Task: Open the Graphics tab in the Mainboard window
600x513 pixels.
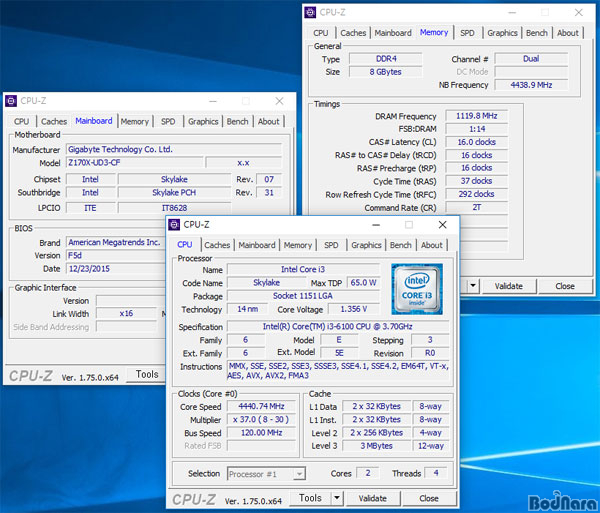Action: point(203,122)
